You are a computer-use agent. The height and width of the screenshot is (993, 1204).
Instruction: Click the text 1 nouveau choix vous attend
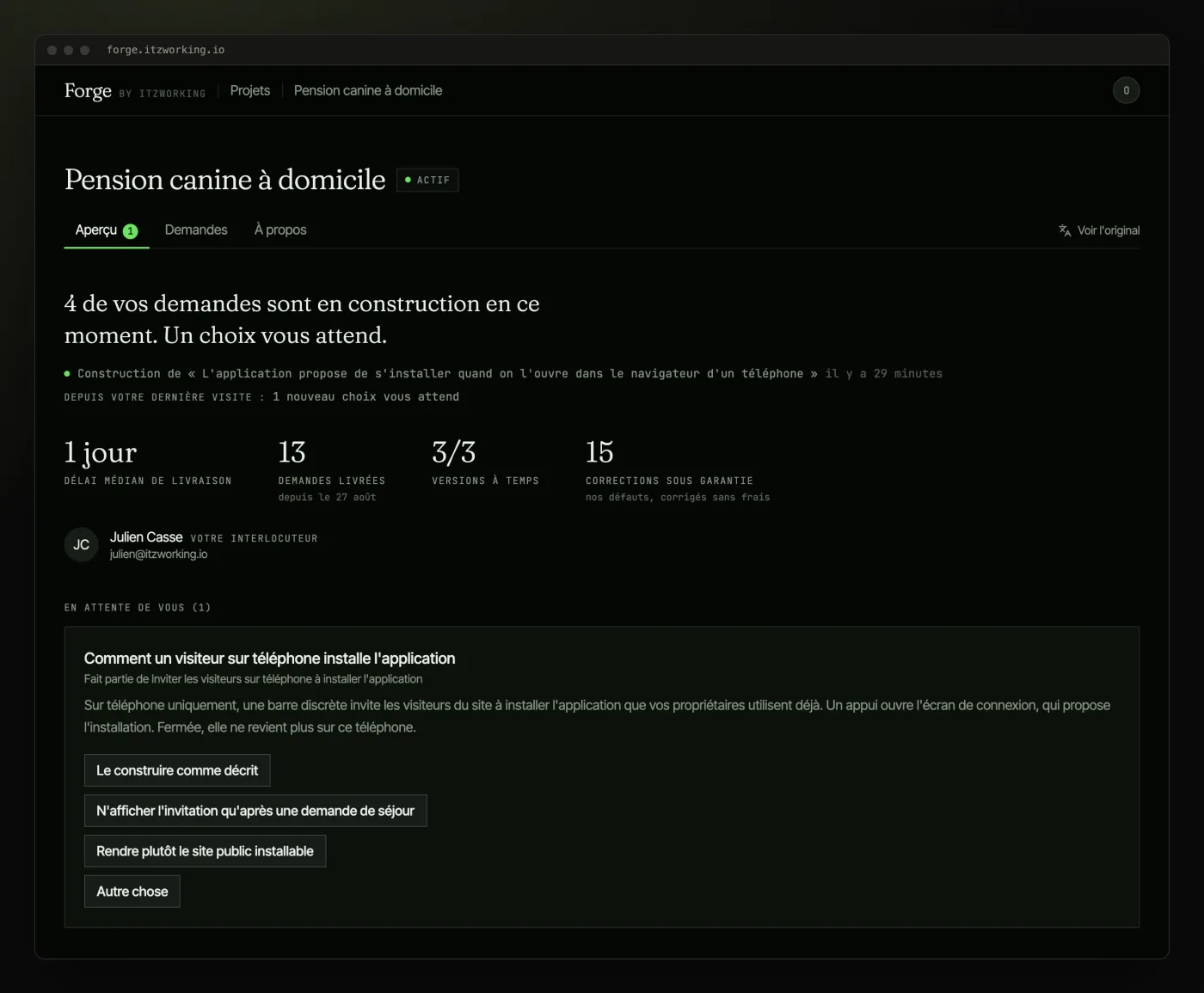[x=365, y=397]
